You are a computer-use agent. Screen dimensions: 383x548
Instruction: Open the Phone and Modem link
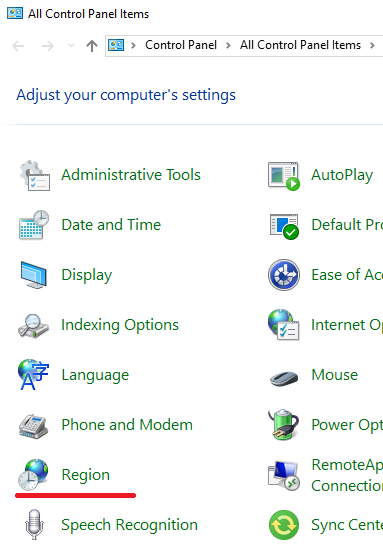coord(127,425)
